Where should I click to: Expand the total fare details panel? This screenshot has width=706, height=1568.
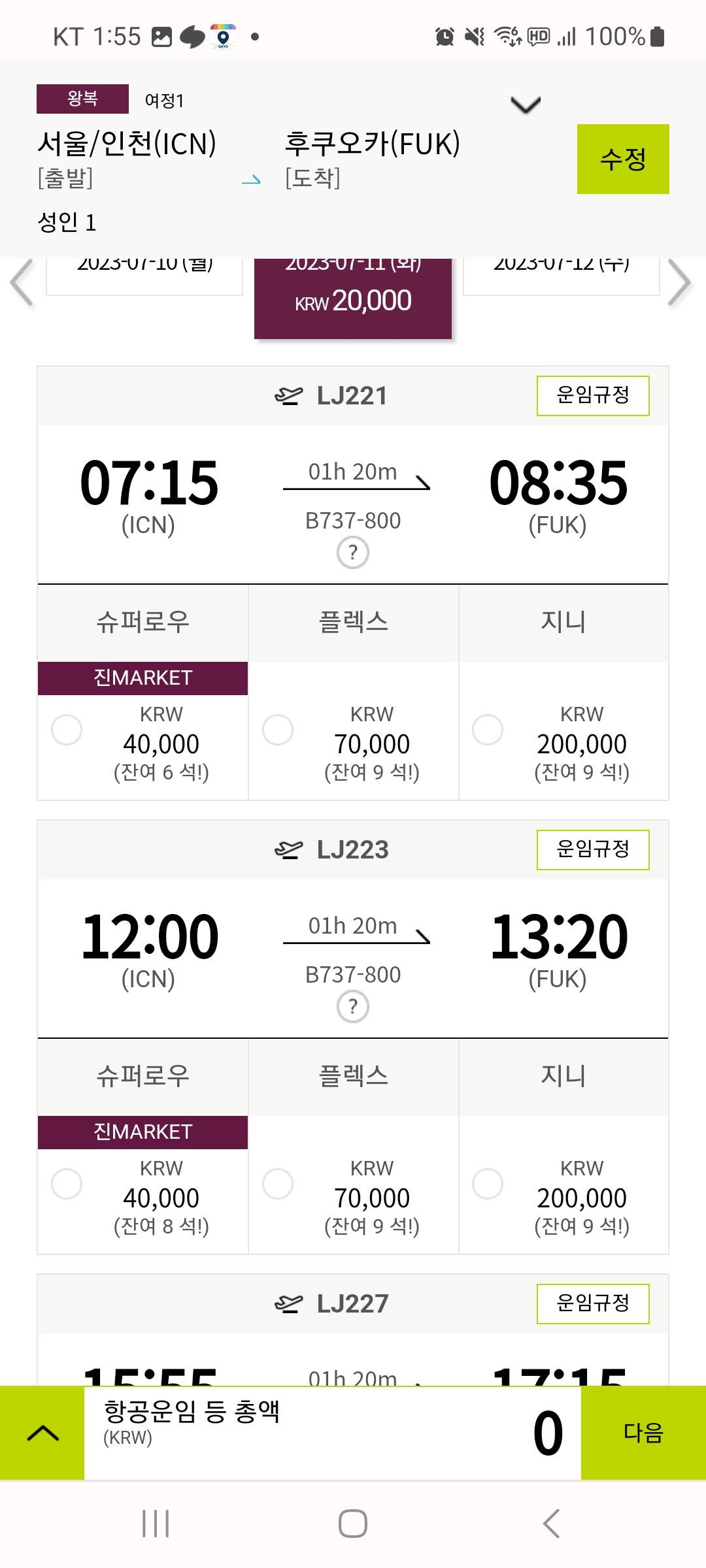click(43, 1433)
